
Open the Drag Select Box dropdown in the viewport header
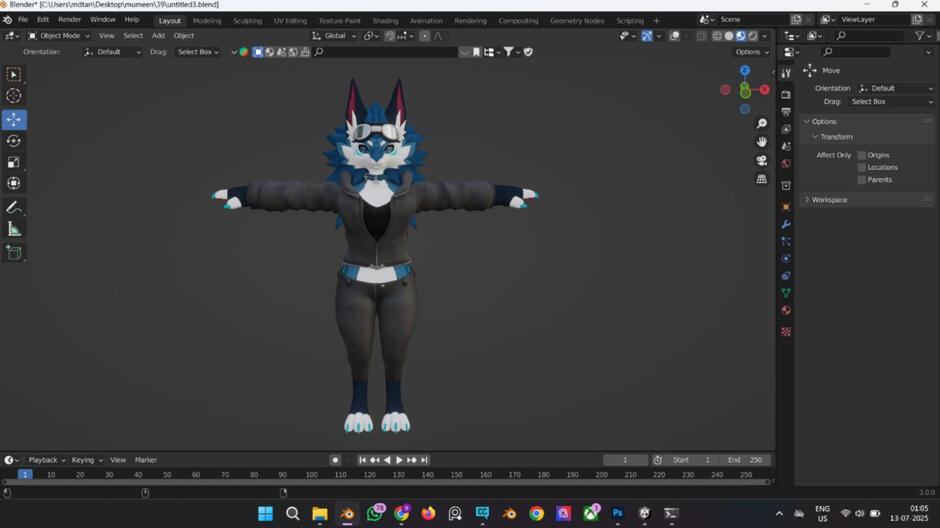tap(198, 52)
